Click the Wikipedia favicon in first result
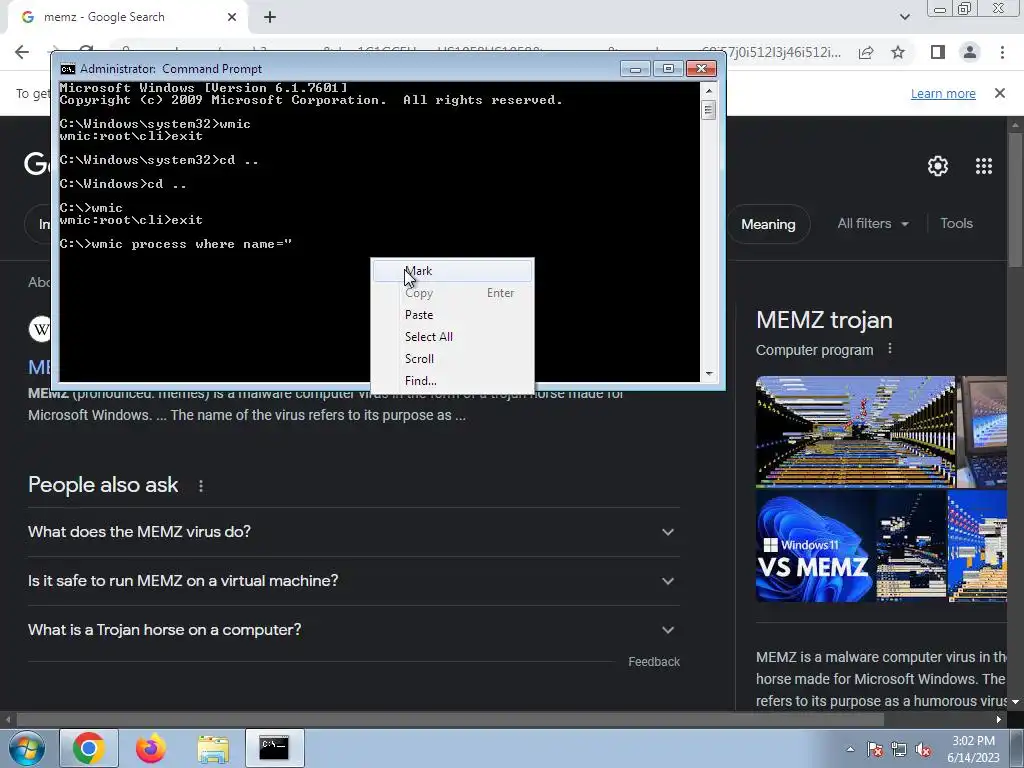The height and width of the screenshot is (768, 1024). [x=40, y=328]
